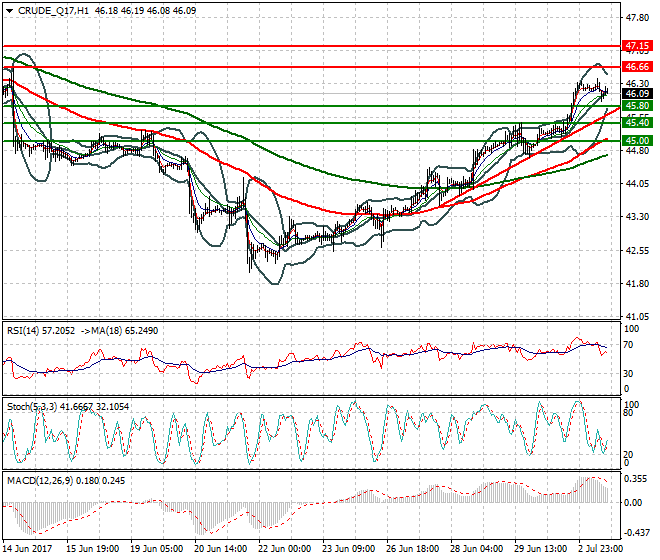Click the current price label 46.09
Screen dimensions: 660x560
pyautogui.click(x=637, y=93)
